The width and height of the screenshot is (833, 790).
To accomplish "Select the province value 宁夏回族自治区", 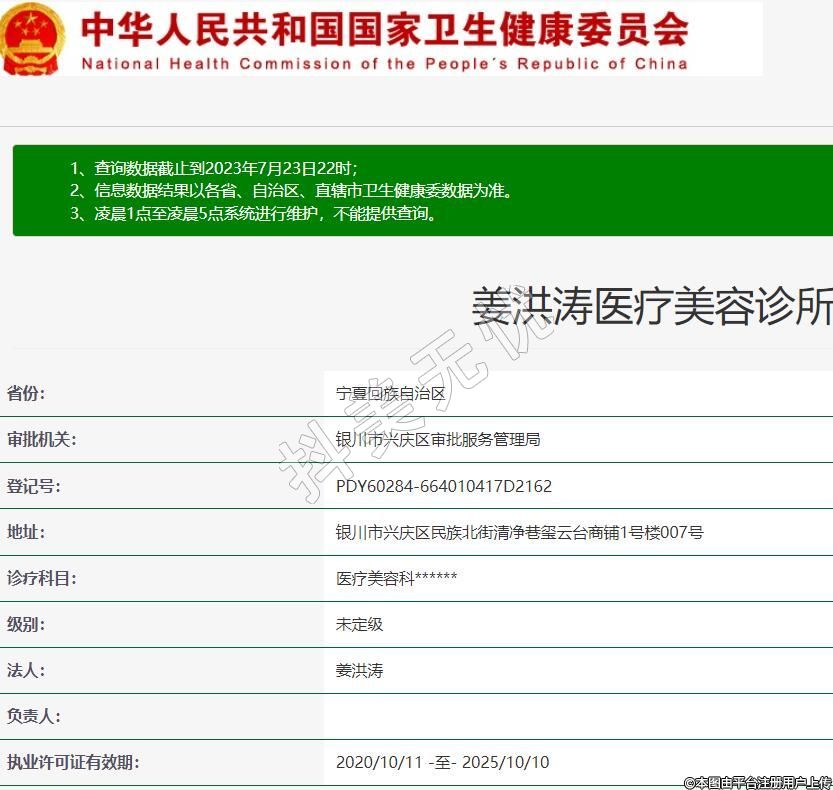I will (x=391, y=394).
